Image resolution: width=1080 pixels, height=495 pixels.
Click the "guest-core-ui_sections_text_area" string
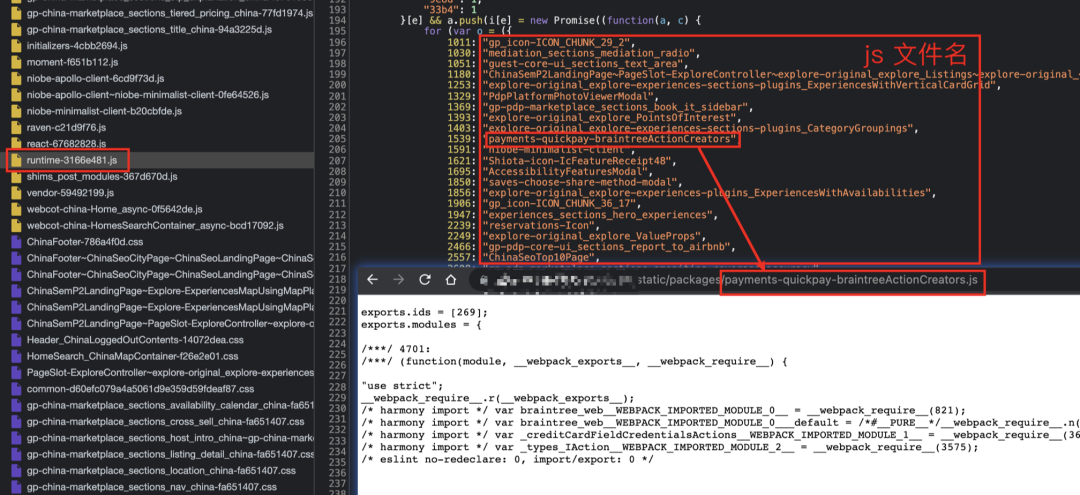pyautogui.click(x=585, y=65)
